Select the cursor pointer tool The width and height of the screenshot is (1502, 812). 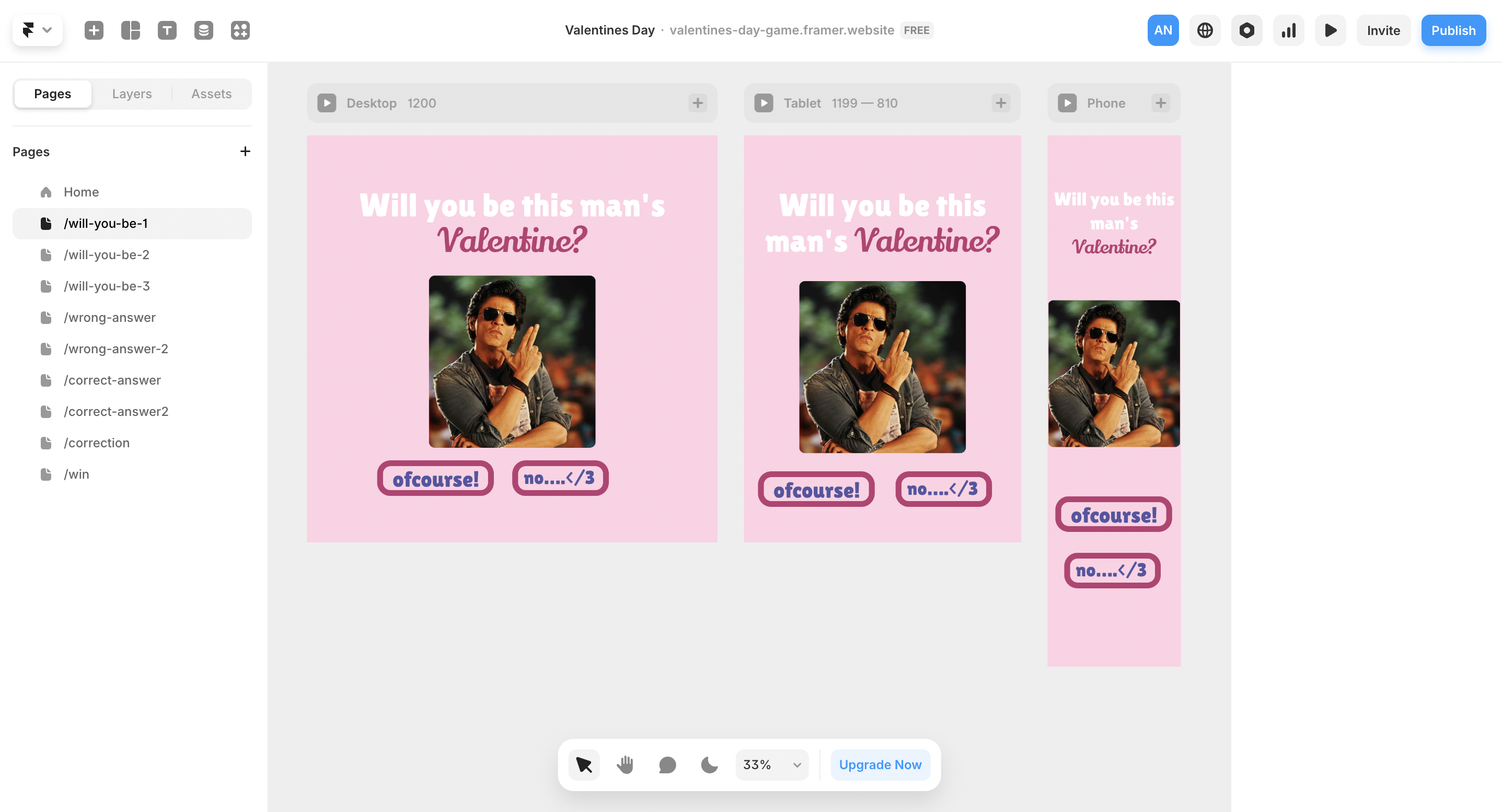point(584,765)
